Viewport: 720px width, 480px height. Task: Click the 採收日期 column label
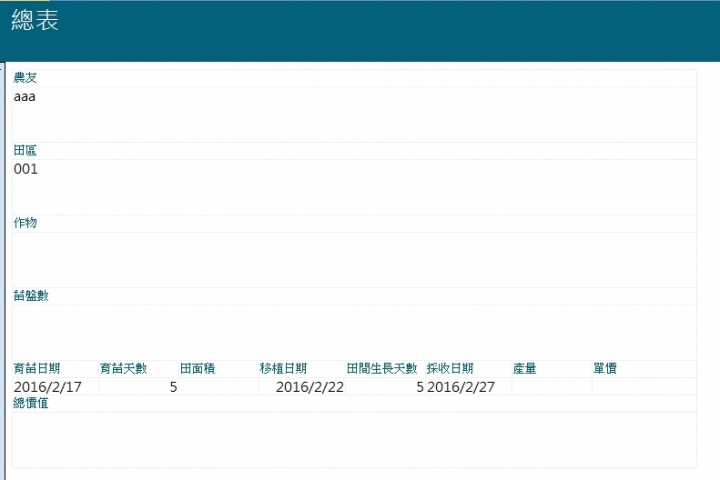450,368
